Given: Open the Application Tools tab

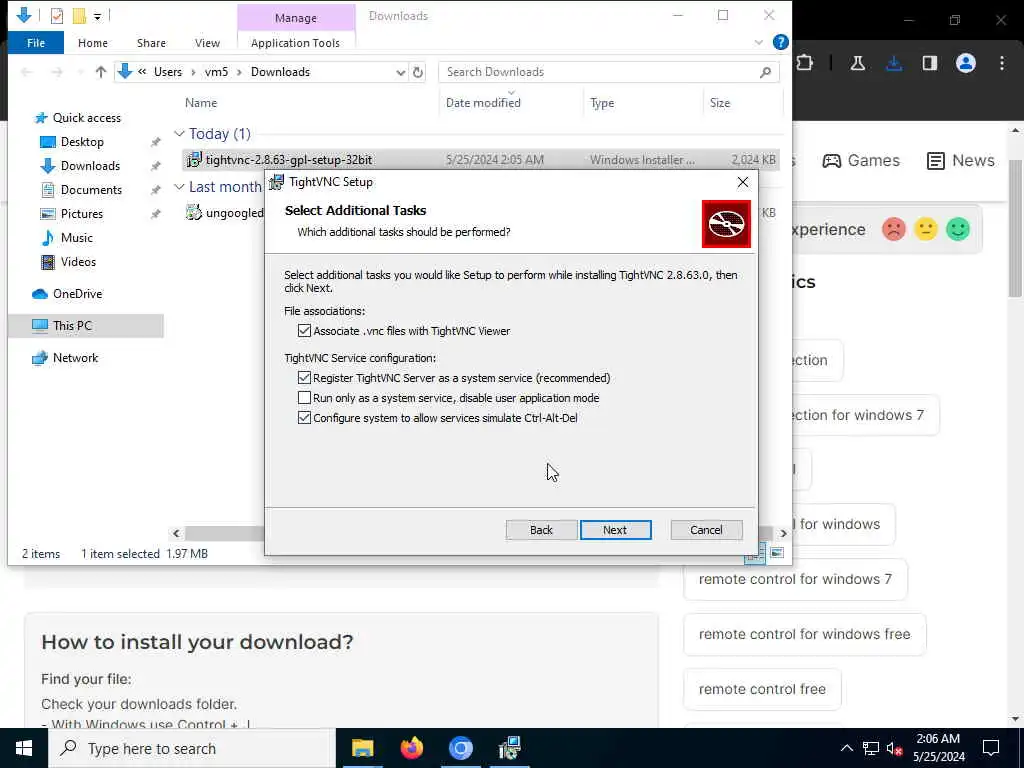Looking at the screenshot, I should pos(295,43).
